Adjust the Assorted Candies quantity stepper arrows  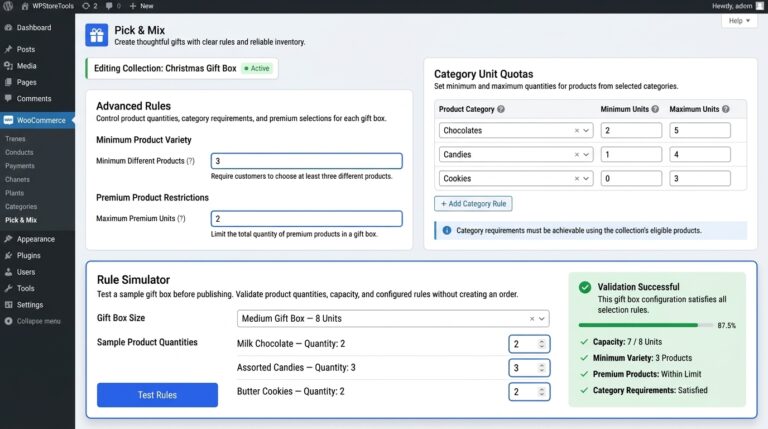pos(542,368)
